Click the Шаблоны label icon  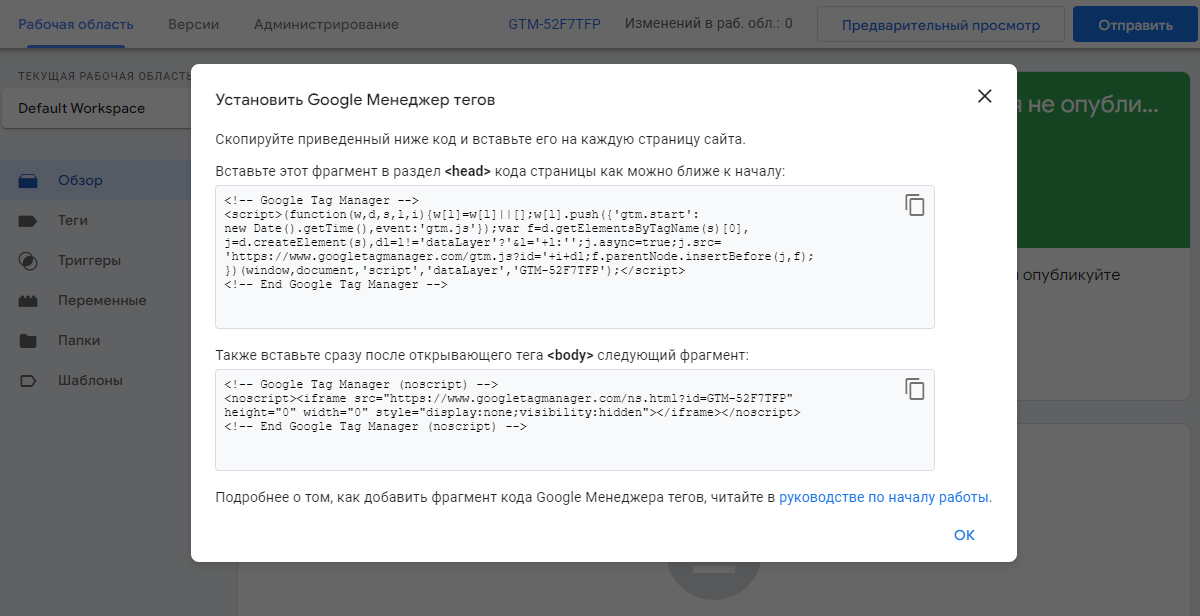coord(28,381)
